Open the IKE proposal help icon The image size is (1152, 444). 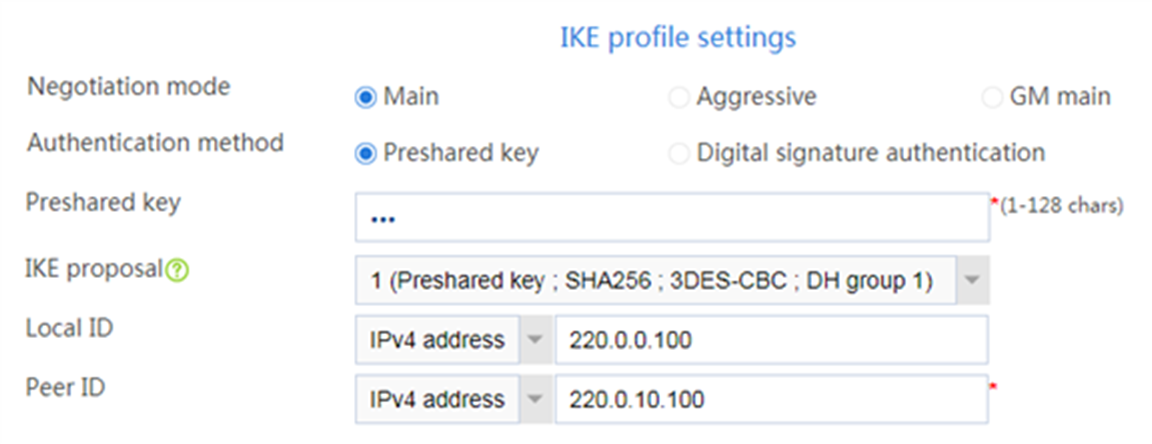point(177,271)
